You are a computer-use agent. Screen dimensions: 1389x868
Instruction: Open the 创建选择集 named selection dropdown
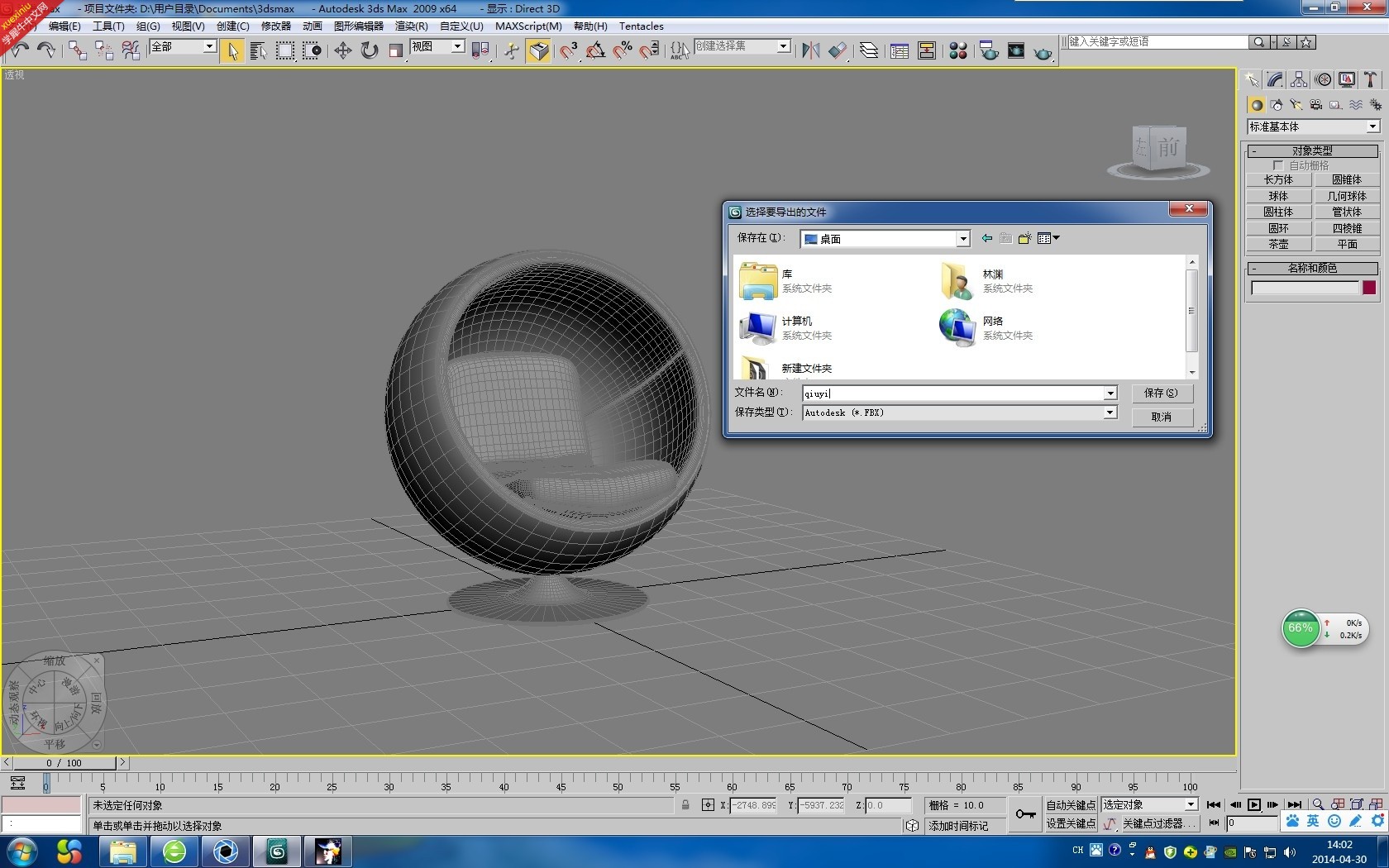point(783,47)
